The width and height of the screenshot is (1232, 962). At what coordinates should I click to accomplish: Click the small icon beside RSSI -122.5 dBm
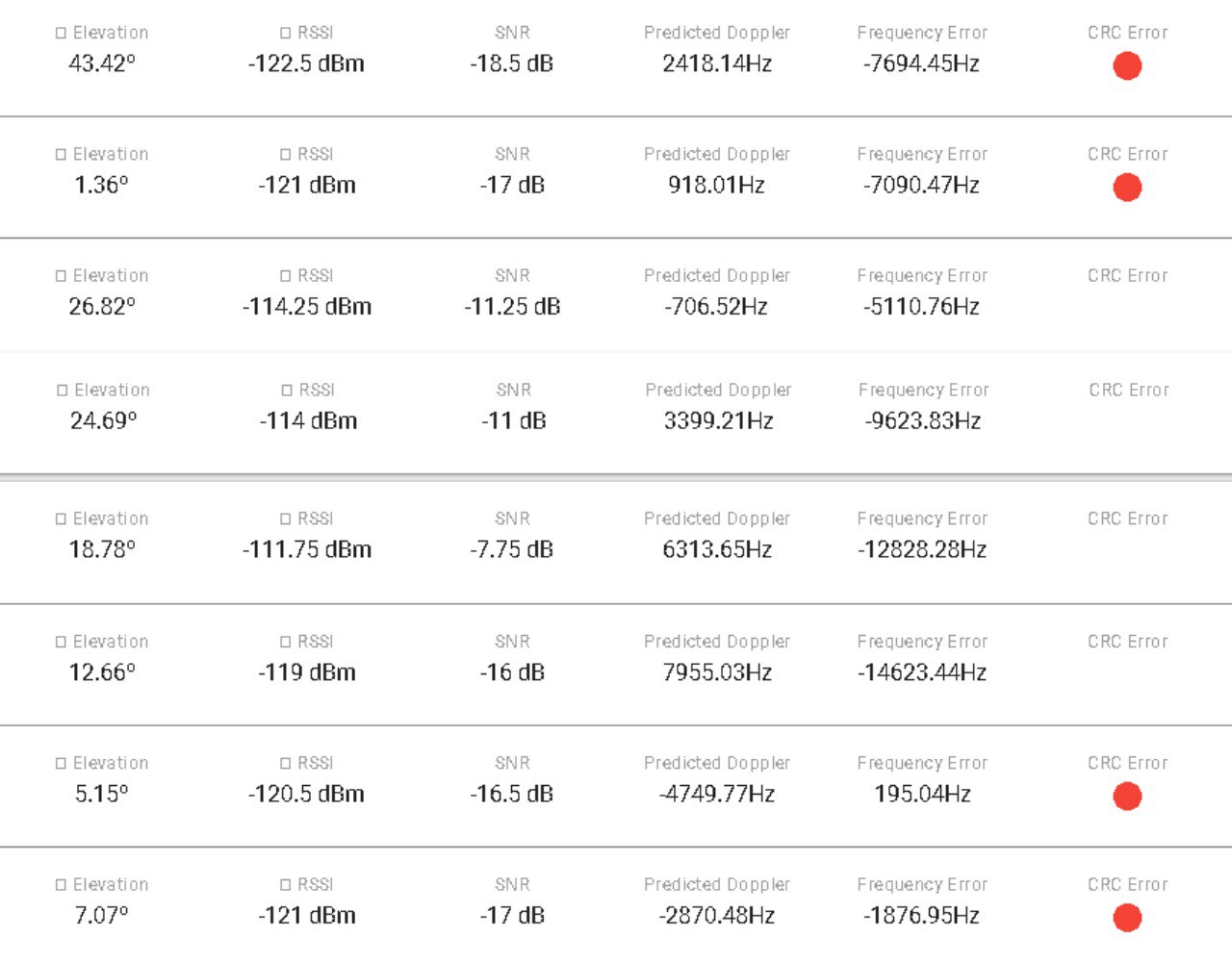285,33
